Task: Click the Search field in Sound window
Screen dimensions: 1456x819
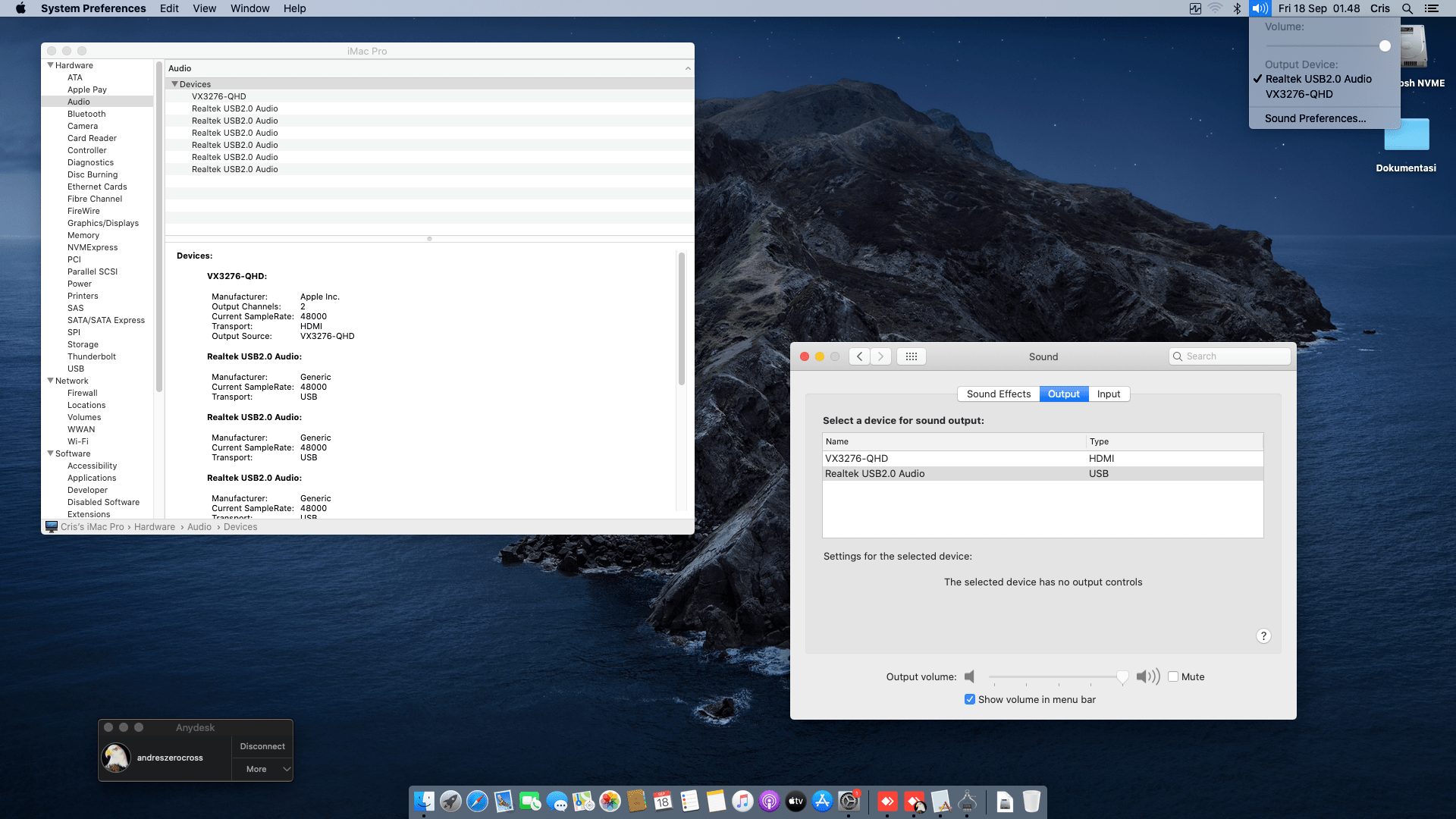Action: [1230, 356]
